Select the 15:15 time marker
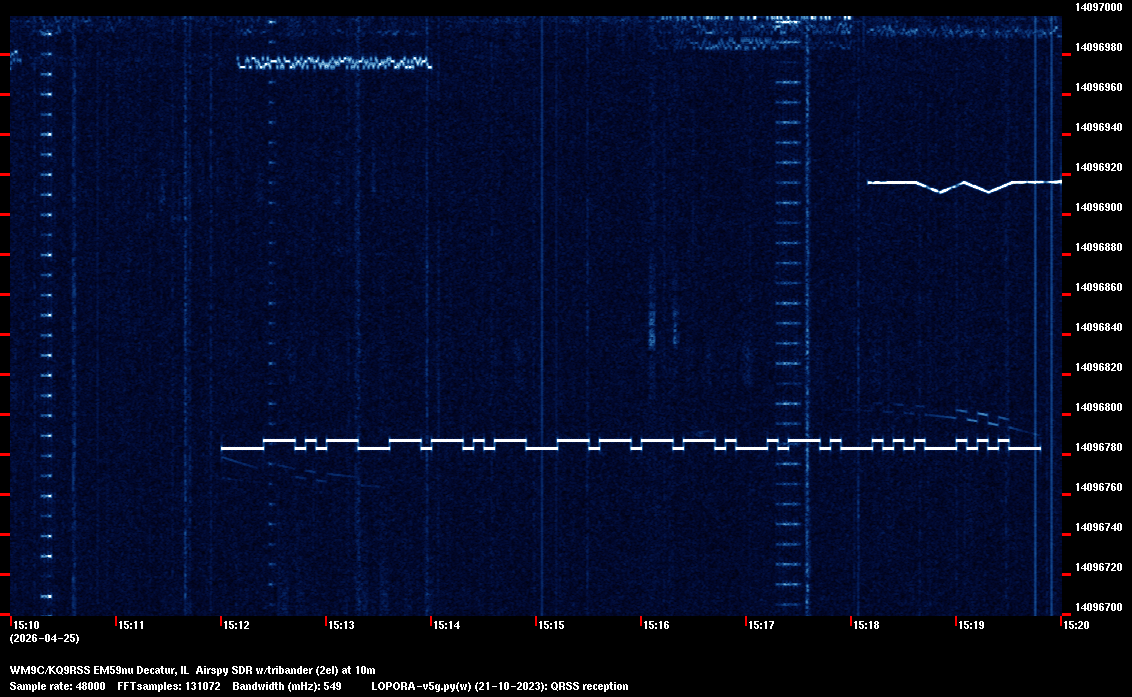Viewport: 1132px width, 697px height. pyautogui.click(x=551, y=625)
